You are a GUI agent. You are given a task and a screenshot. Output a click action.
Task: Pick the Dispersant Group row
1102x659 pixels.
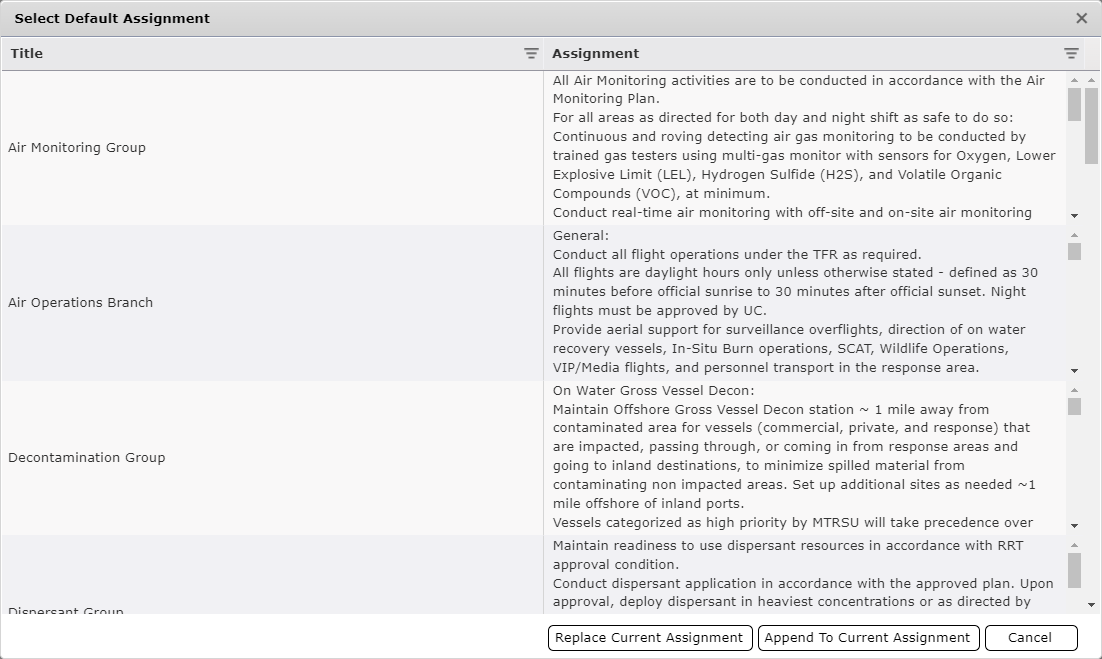(x=66, y=609)
